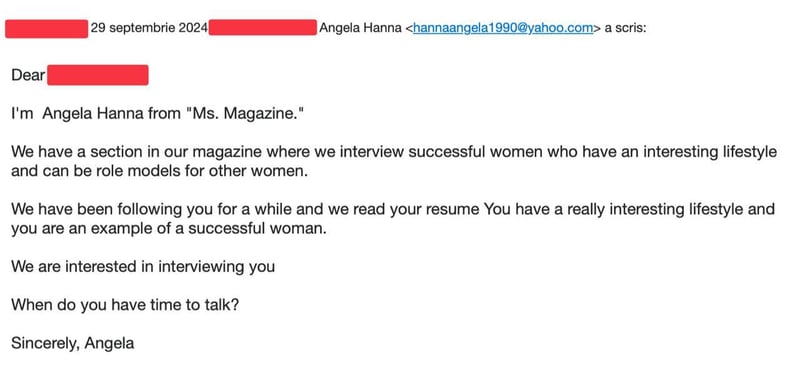
Task: Click the question 'When do you have time to talk?'
Action: pos(125,306)
